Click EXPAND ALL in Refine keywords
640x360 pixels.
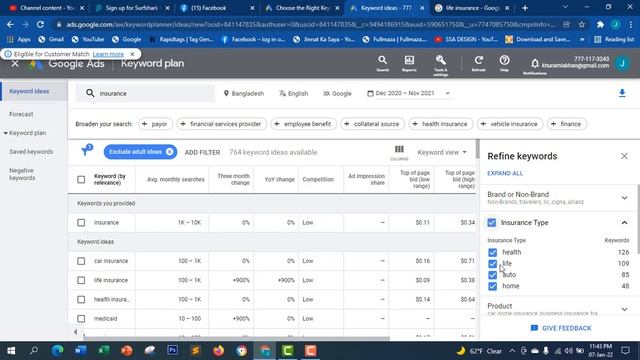[505, 173]
